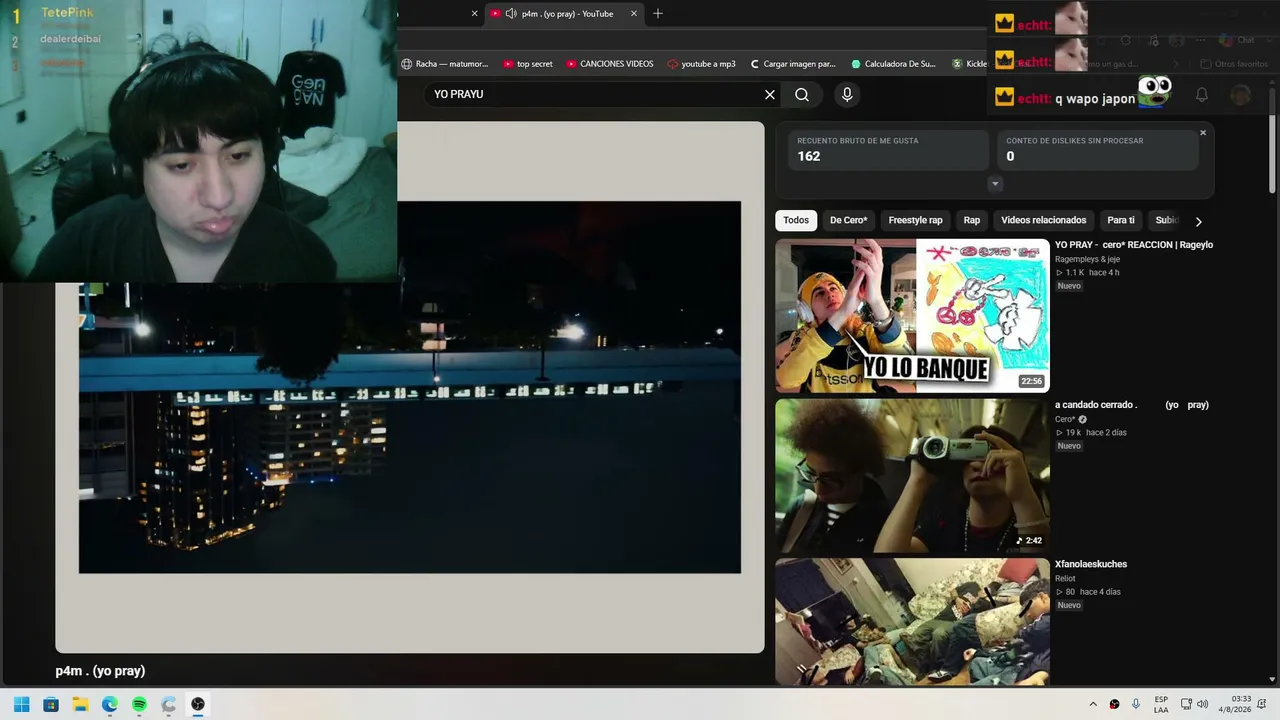Viewport: 1280px width, 720px height.
Task: Open File Explorer from the taskbar
Action: point(80,704)
